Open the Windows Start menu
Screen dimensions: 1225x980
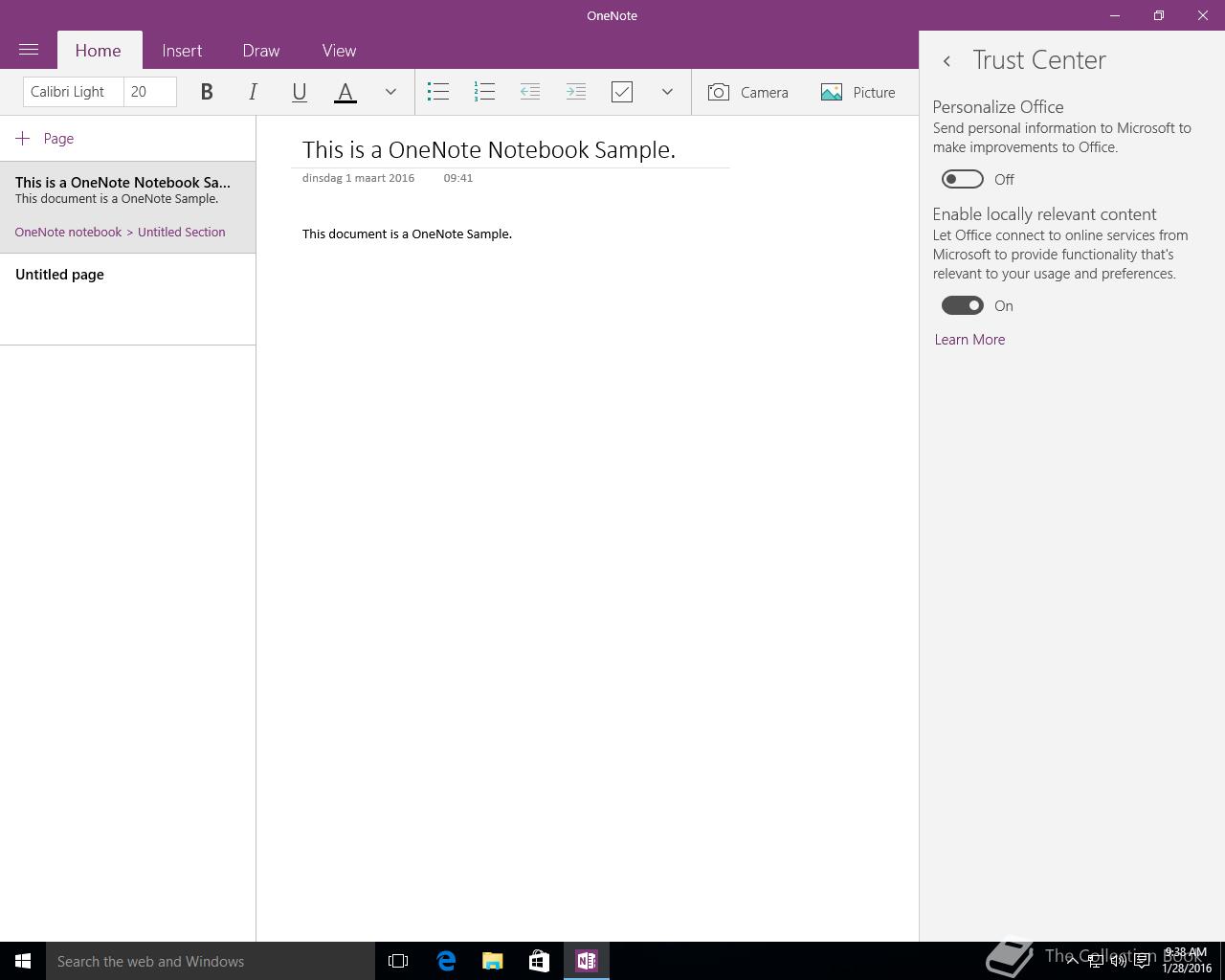pyautogui.click(x=23, y=961)
